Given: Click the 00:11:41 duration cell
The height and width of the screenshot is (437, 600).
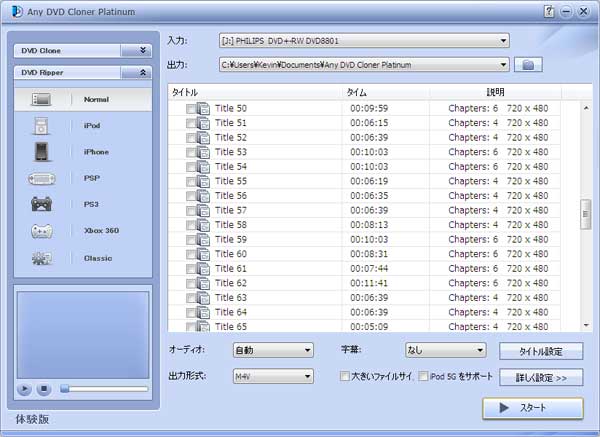Looking at the screenshot, I should [x=369, y=283].
